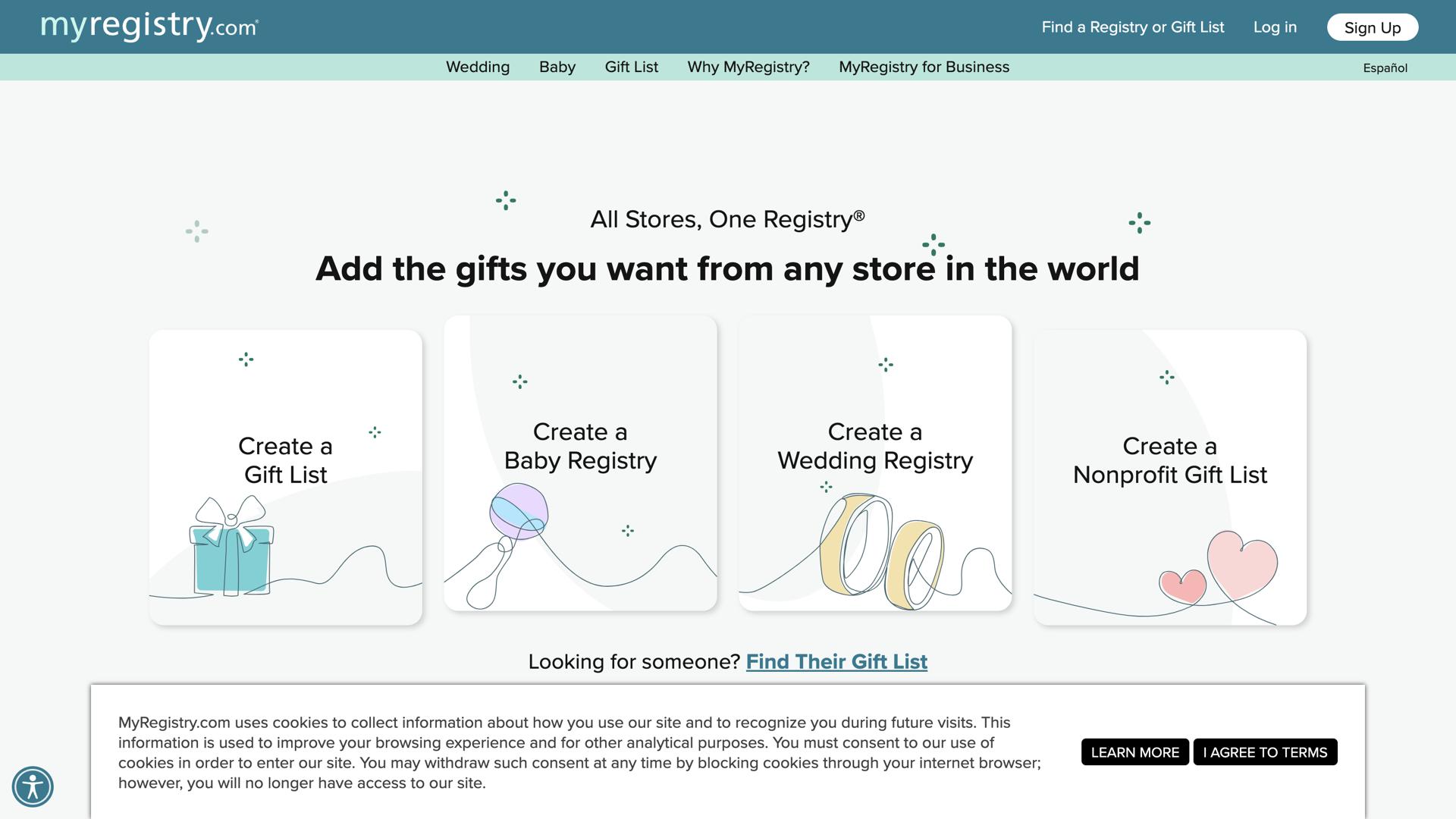Select the Create a Gift List card
The width and height of the screenshot is (1456, 819).
tap(285, 460)
